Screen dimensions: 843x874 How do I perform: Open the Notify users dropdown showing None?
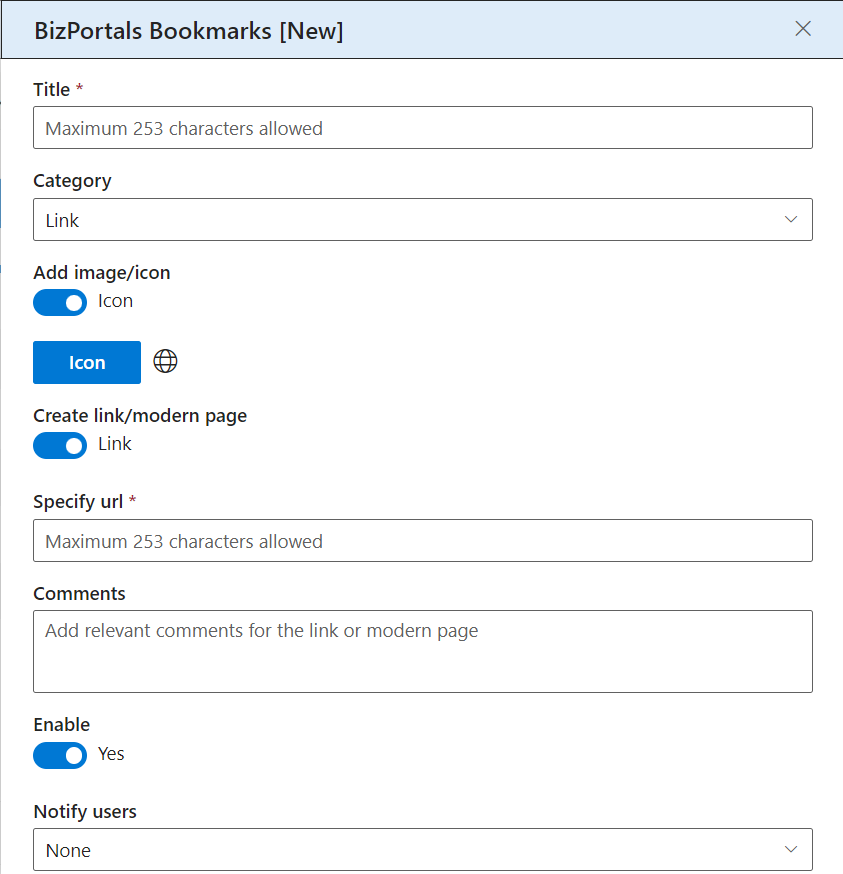coord(423,849)
